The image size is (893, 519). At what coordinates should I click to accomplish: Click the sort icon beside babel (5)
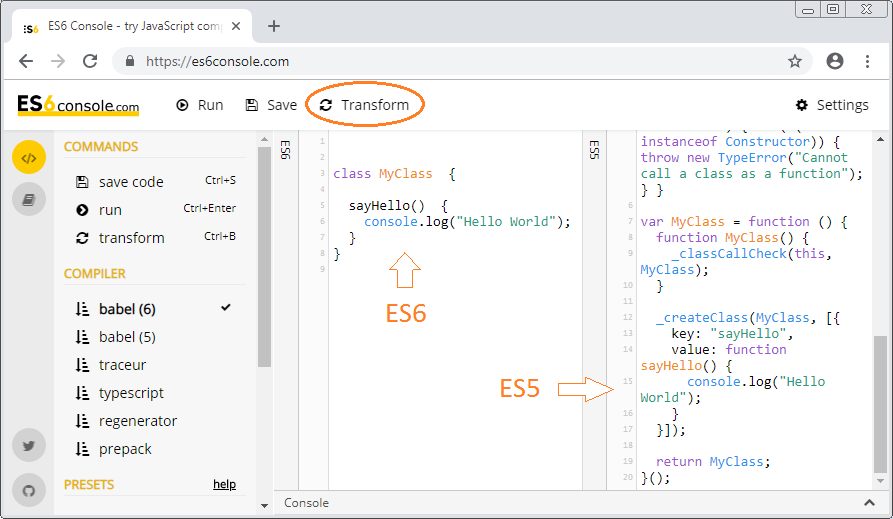point(82,337)
